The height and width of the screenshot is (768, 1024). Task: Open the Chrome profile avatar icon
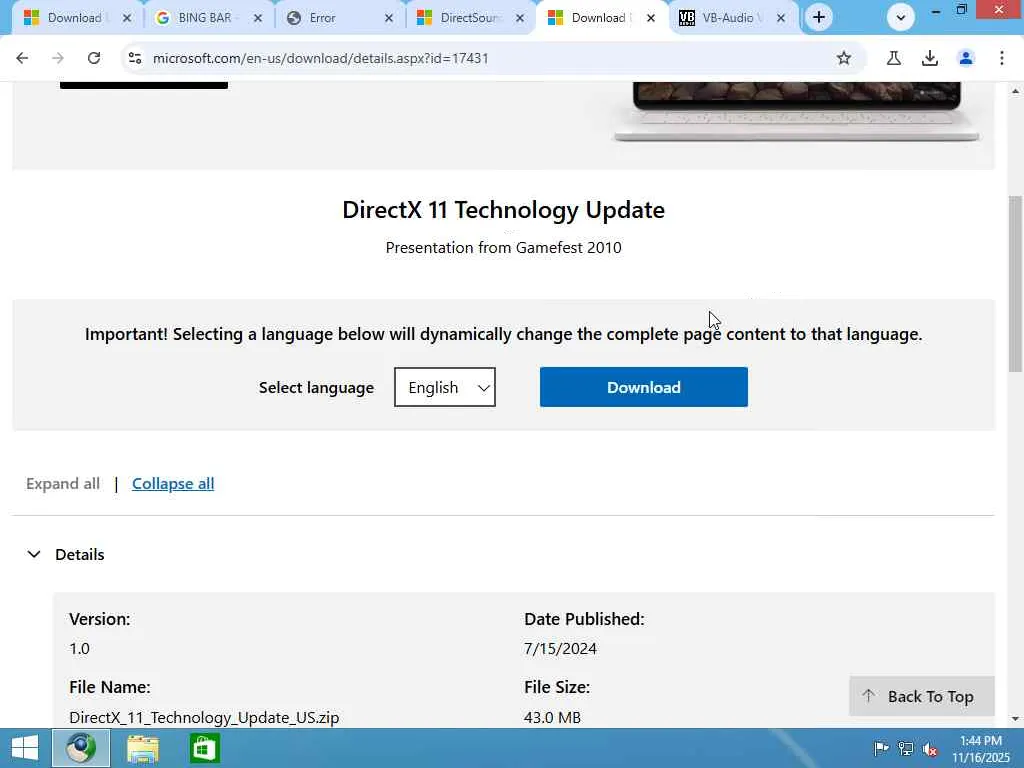pos(966,58)
